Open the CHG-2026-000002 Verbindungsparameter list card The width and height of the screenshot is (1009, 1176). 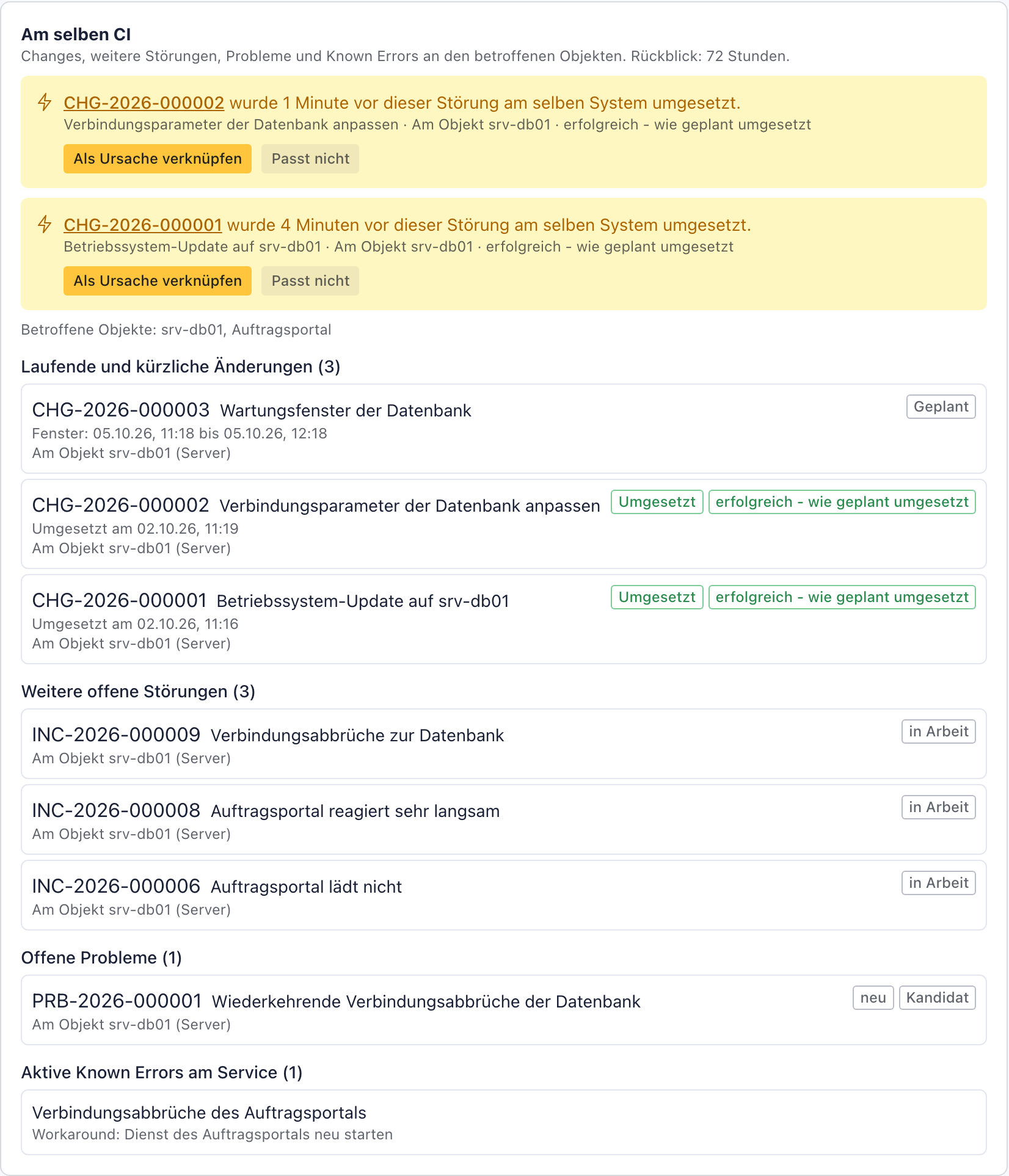click(x=504, y=524)
